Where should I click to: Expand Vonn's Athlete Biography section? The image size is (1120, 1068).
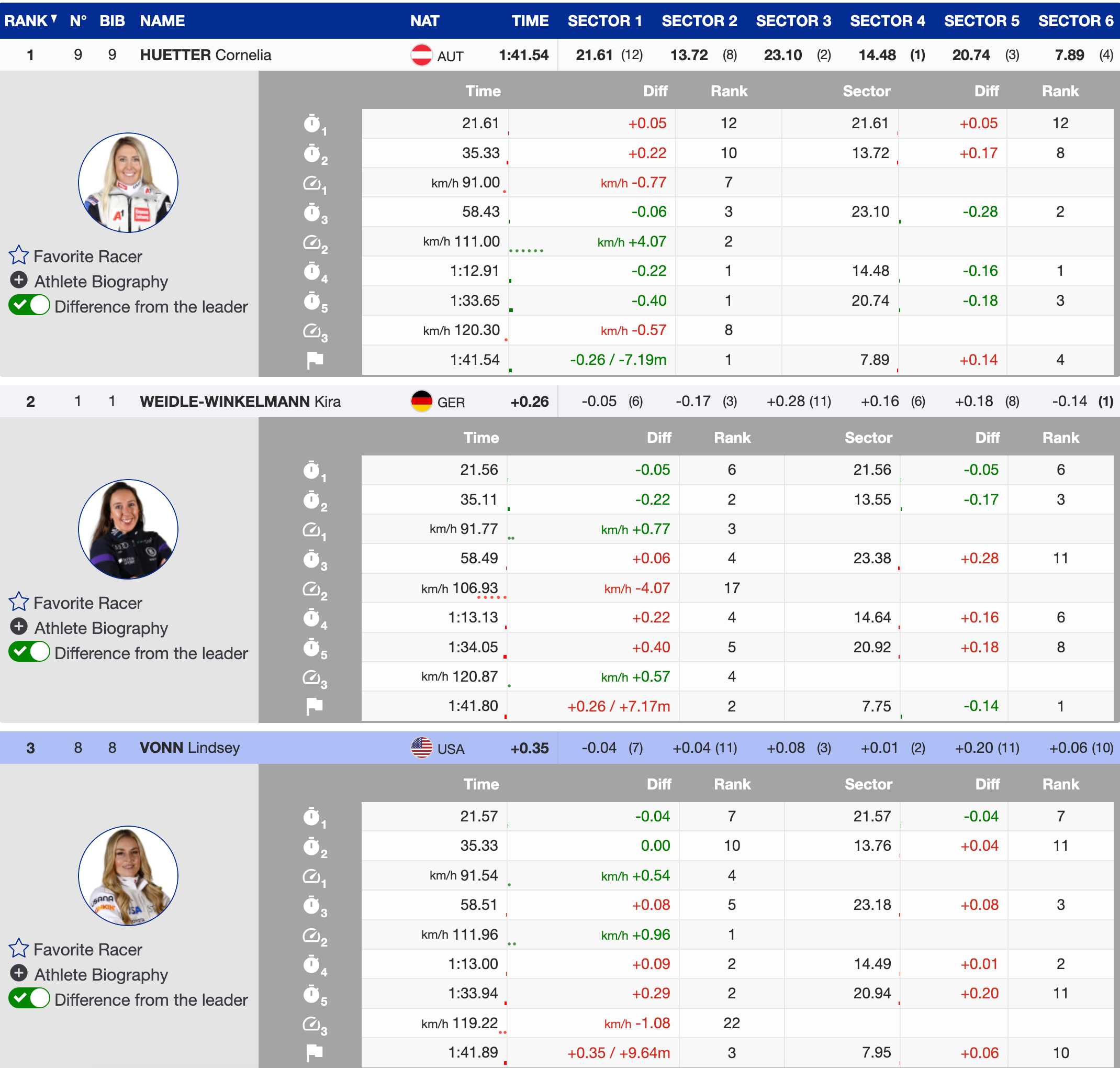pos(19,973)
